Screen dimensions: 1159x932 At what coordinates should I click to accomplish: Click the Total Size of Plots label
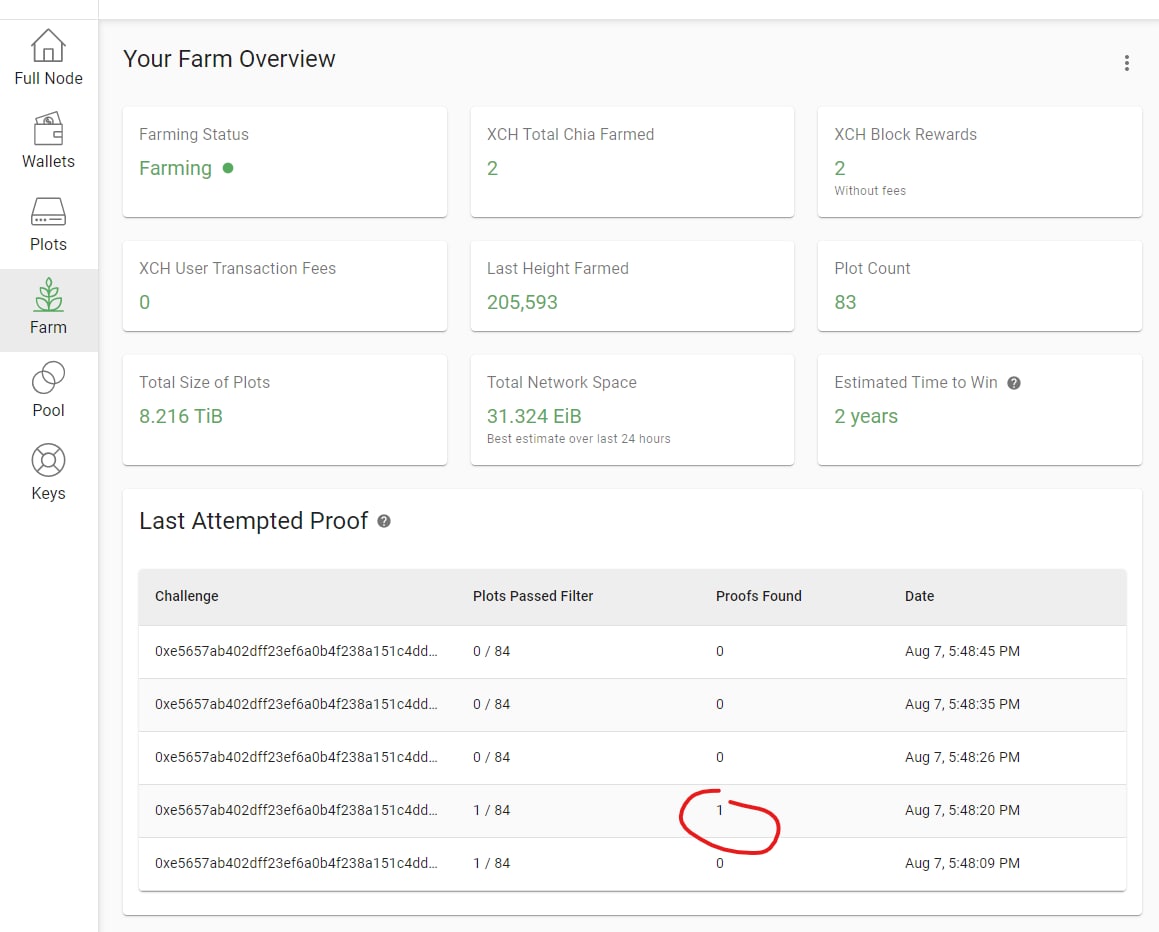204,382
